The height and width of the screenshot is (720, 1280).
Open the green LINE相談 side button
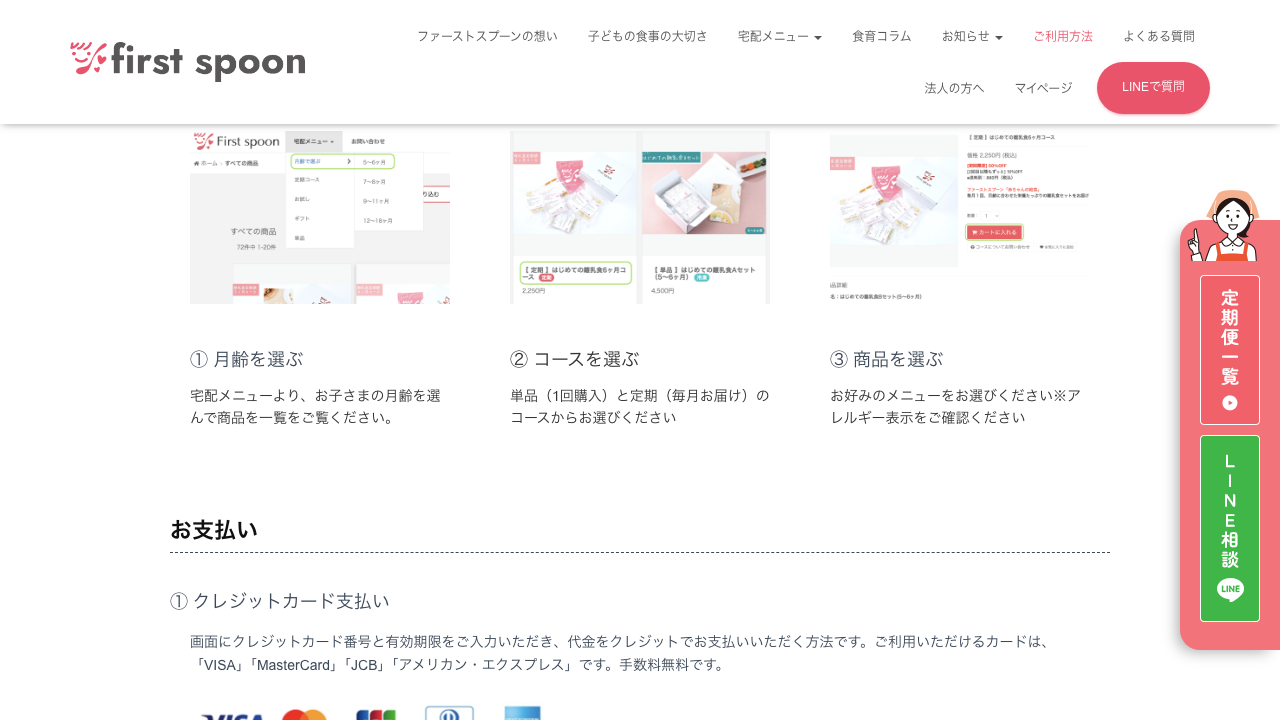pyautogui.click(x=1230, y=528)
